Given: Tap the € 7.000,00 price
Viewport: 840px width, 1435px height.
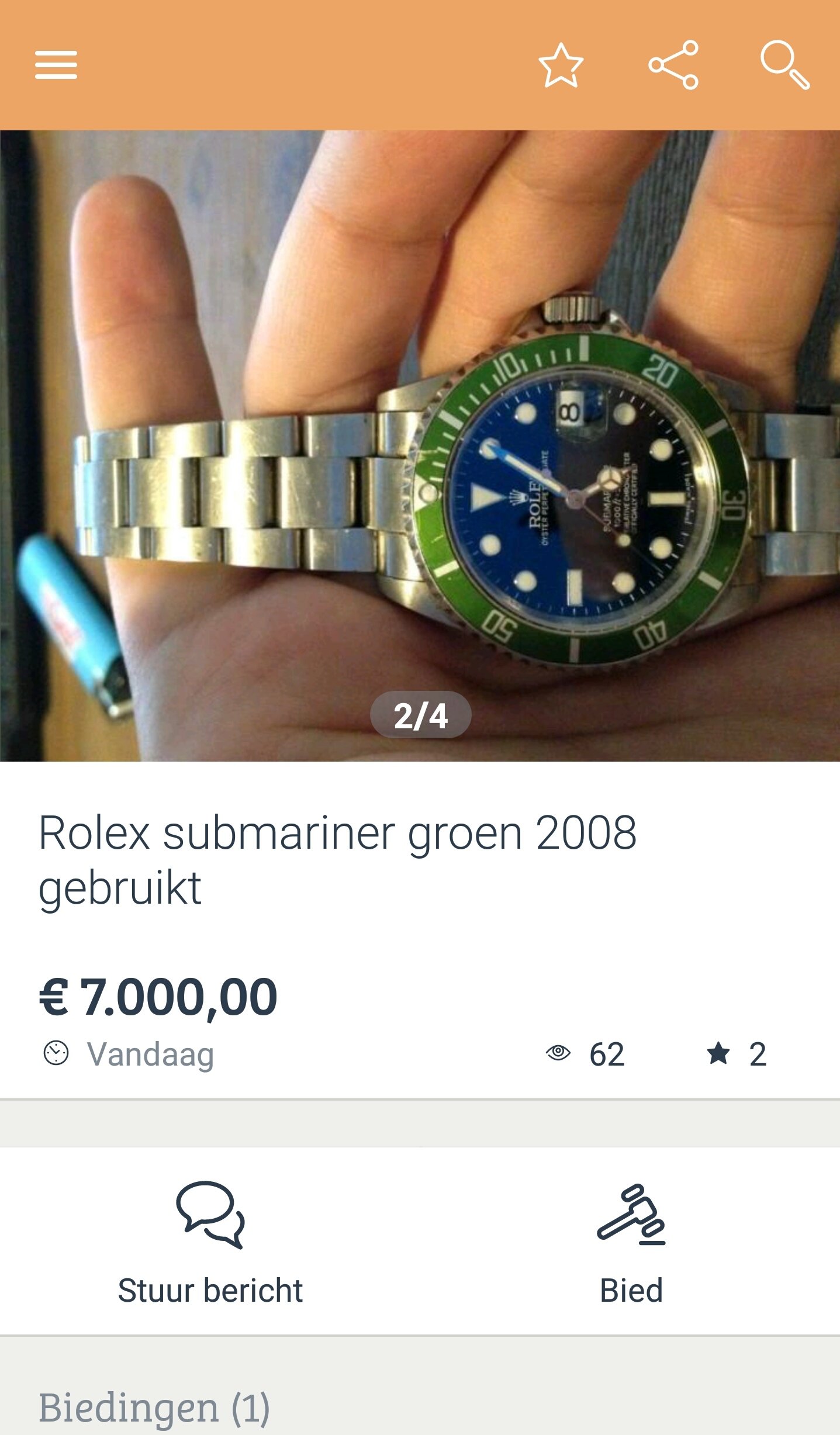Looking at the screenshot, I should pyautogui.click(x=158, y=997).
